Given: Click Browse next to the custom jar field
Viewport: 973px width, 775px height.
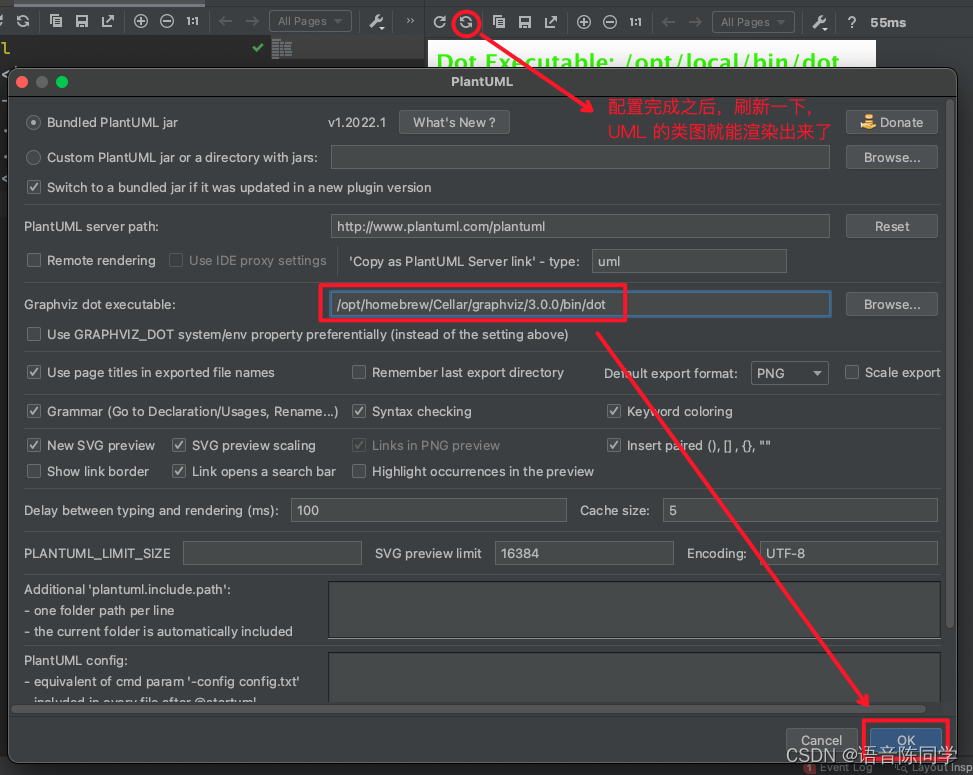Looking at the screenshot, I should coord(892,158).
